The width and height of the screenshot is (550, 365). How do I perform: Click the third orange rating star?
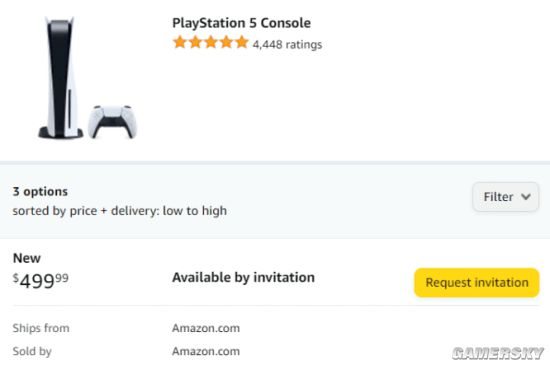[x=211, y=42]
